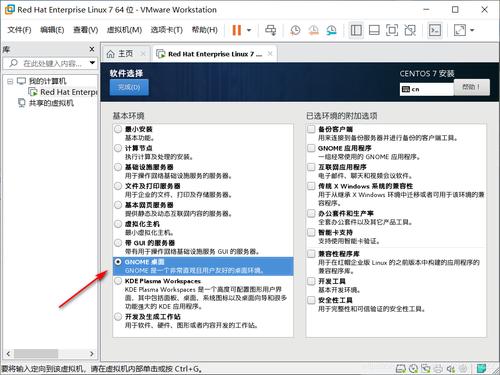Click the unity mode toolbar icon
Image resolution: width=500 pixels, height=375 pixels.
pyautogui.click(x=410, y=30)
